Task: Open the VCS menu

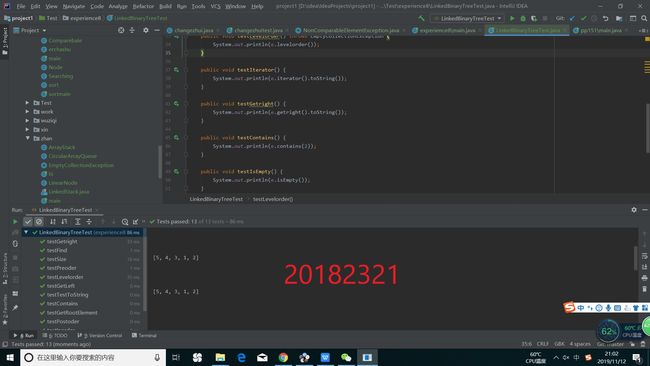Action: coord(216,6)
